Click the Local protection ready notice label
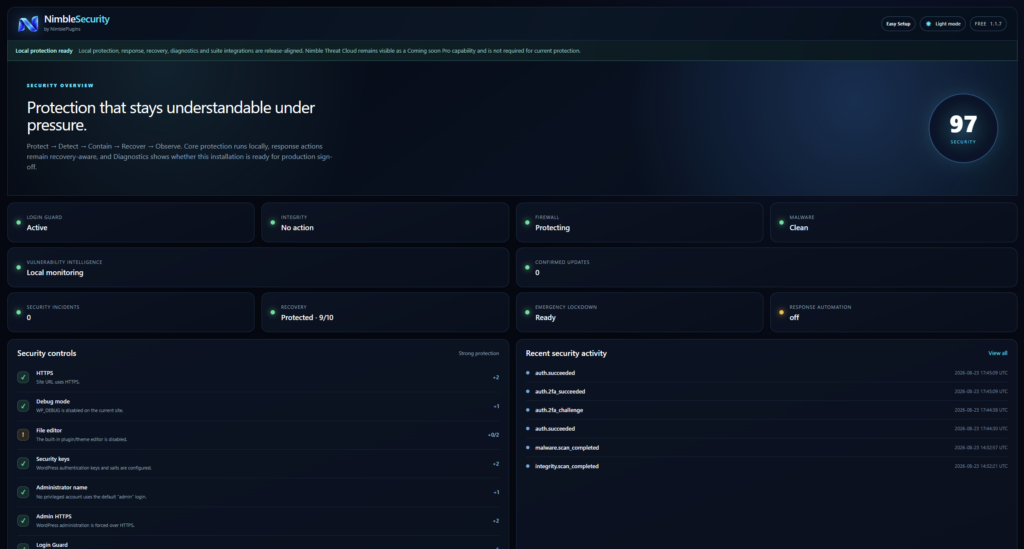Viewport: 1024px width, 549px height. click(x=44, y=51)
